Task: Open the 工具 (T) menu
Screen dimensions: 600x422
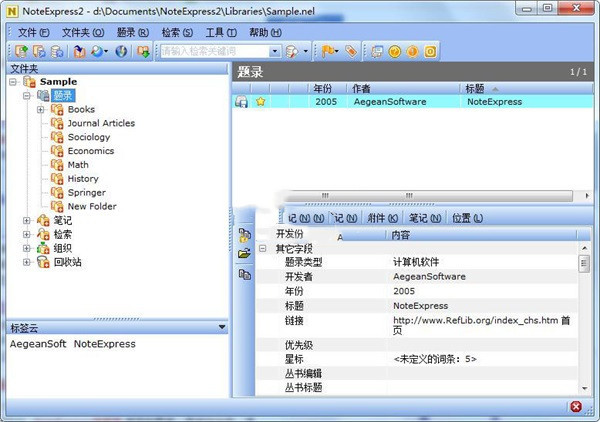Action: (x=221, y=33)
